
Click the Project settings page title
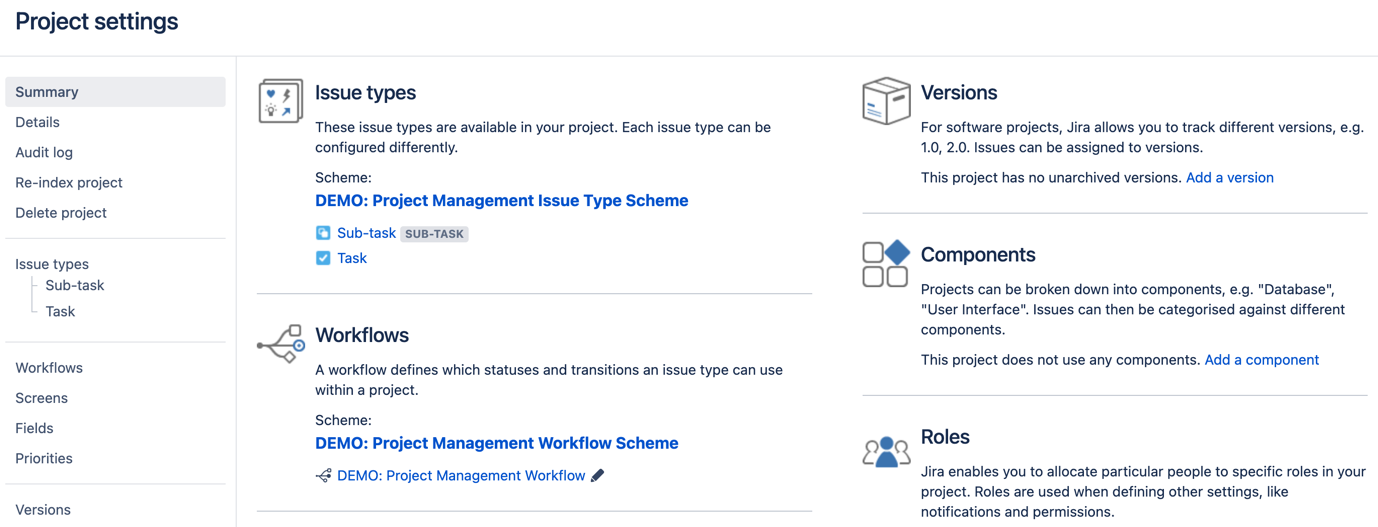point(97,22)
